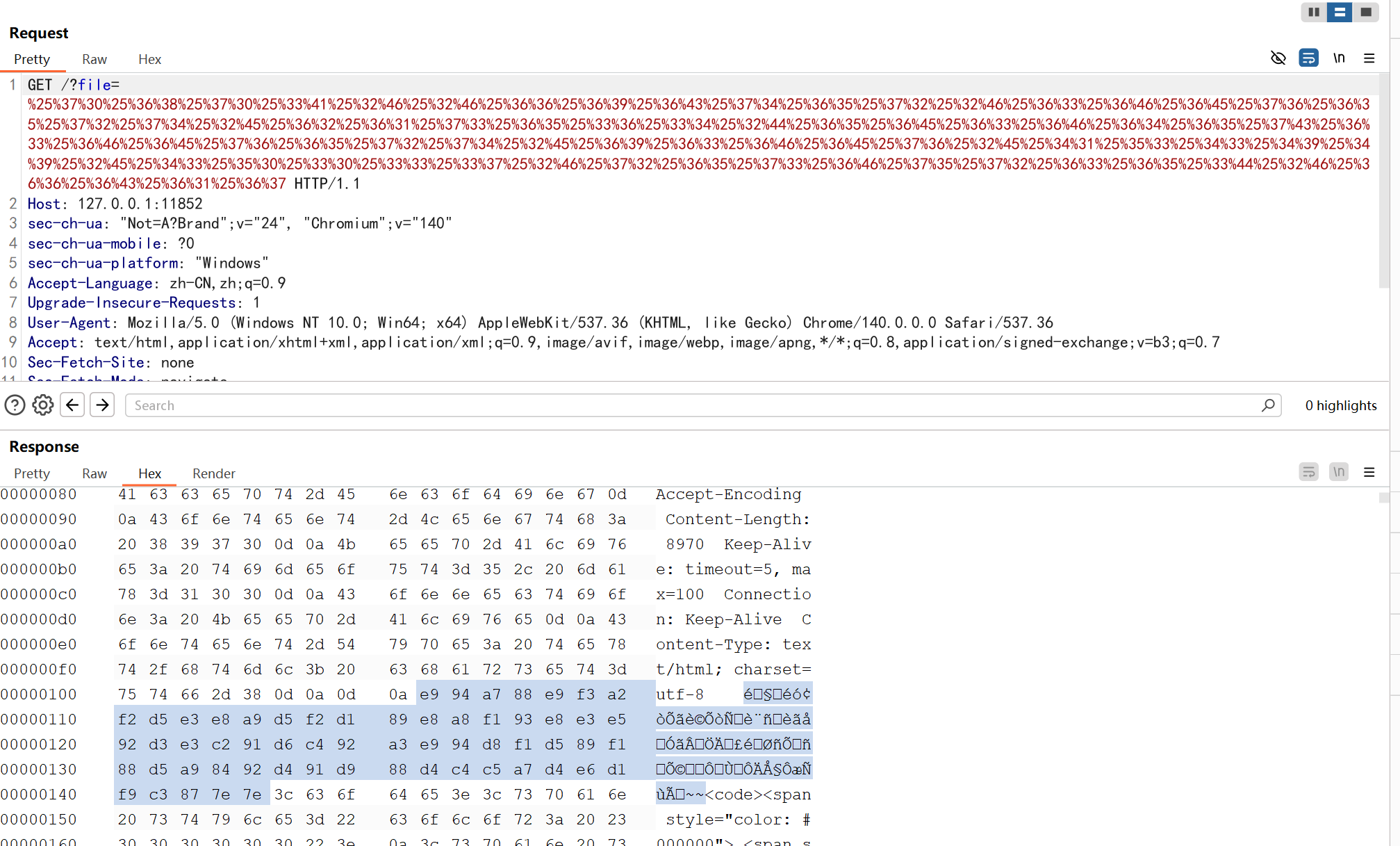Switch Request view to Hex tab
This screenshot has width=1400, height=846.
tap(149, 59)
